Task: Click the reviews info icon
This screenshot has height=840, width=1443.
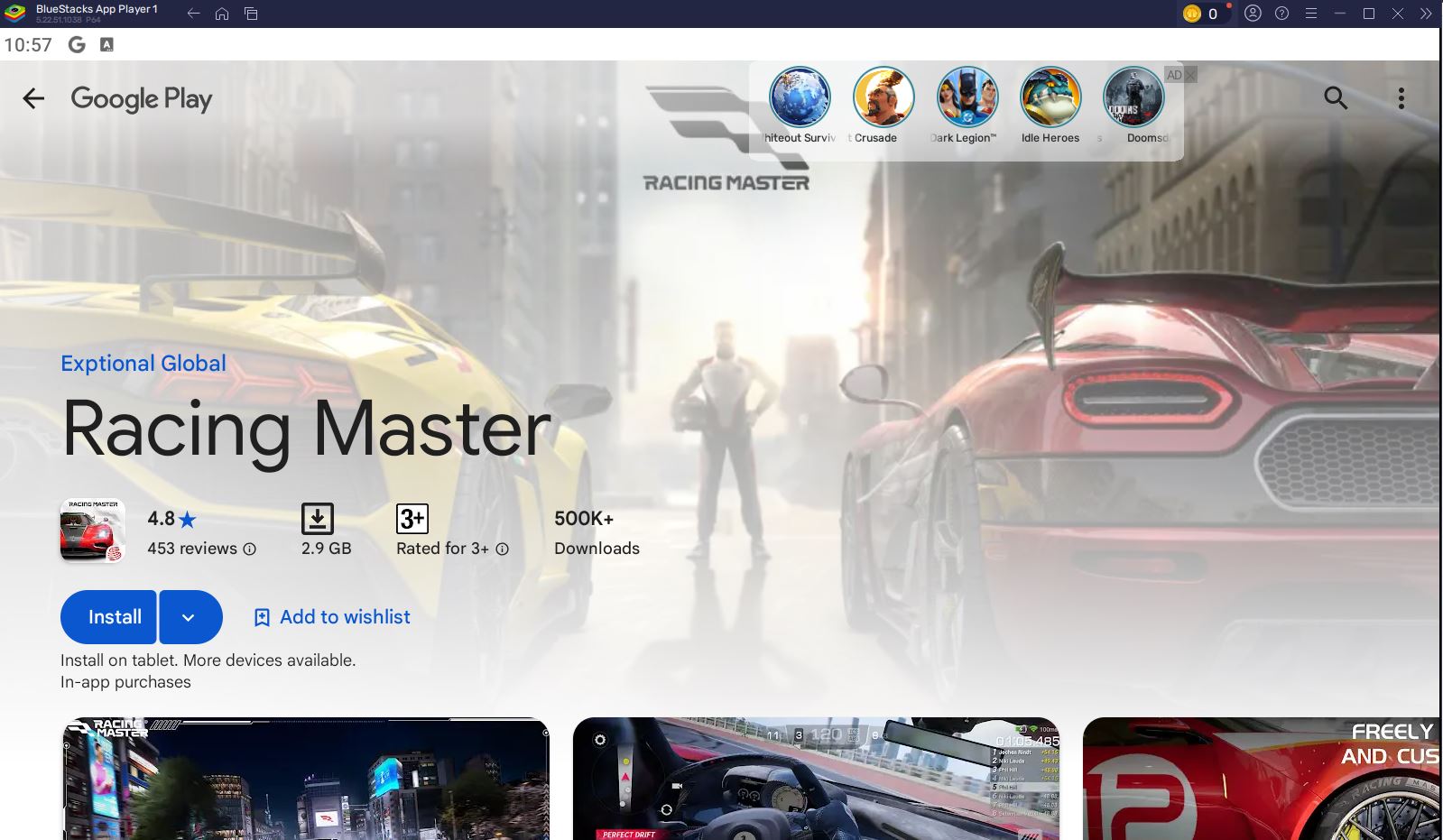Action: coord(250,549)
